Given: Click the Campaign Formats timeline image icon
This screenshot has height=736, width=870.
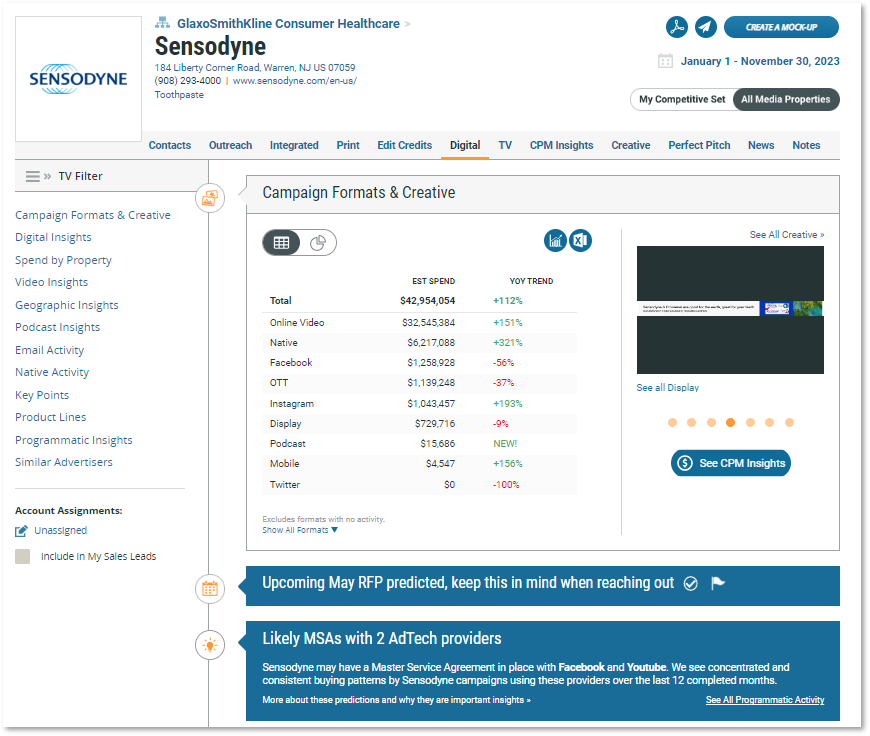Looking at the screenshot, I should pos(210,198).
